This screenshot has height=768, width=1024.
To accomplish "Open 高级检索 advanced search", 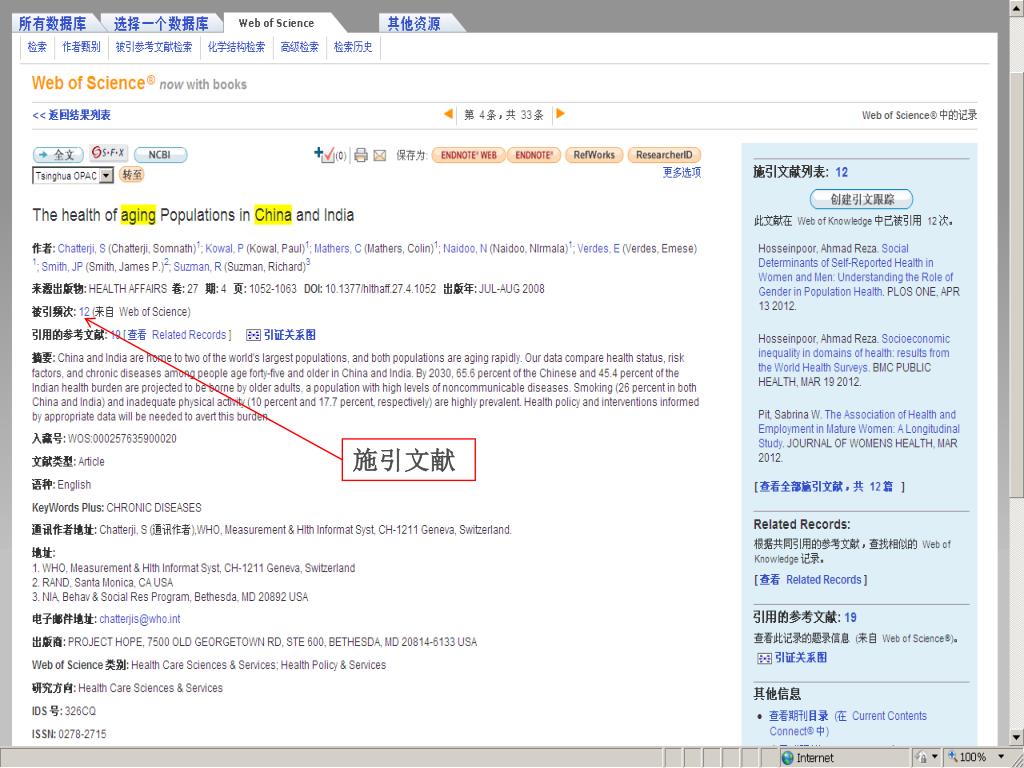I will pos(300,47).
